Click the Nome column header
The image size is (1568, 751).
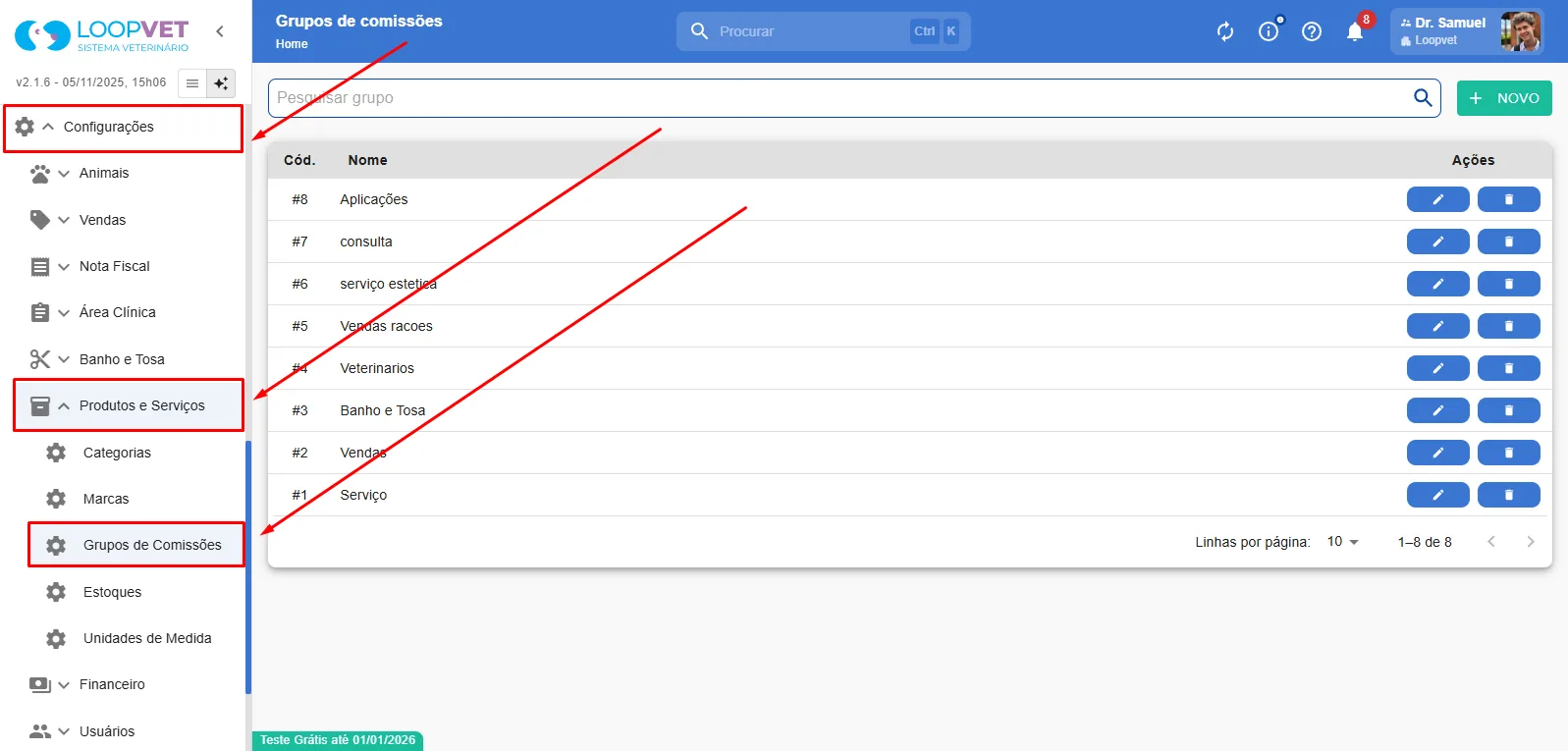tap(367, 160)
